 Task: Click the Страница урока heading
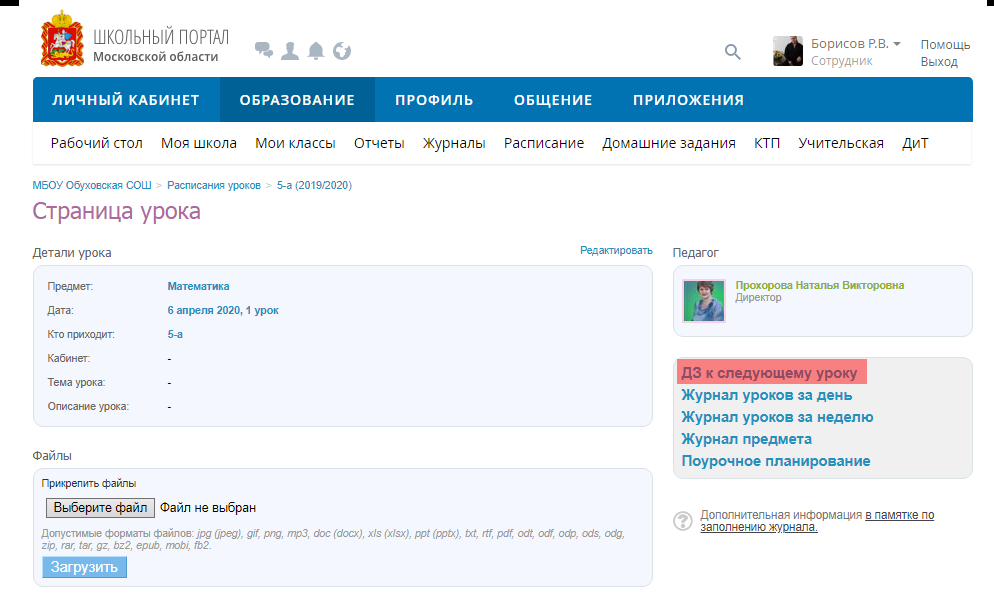(x=117, y=211)
